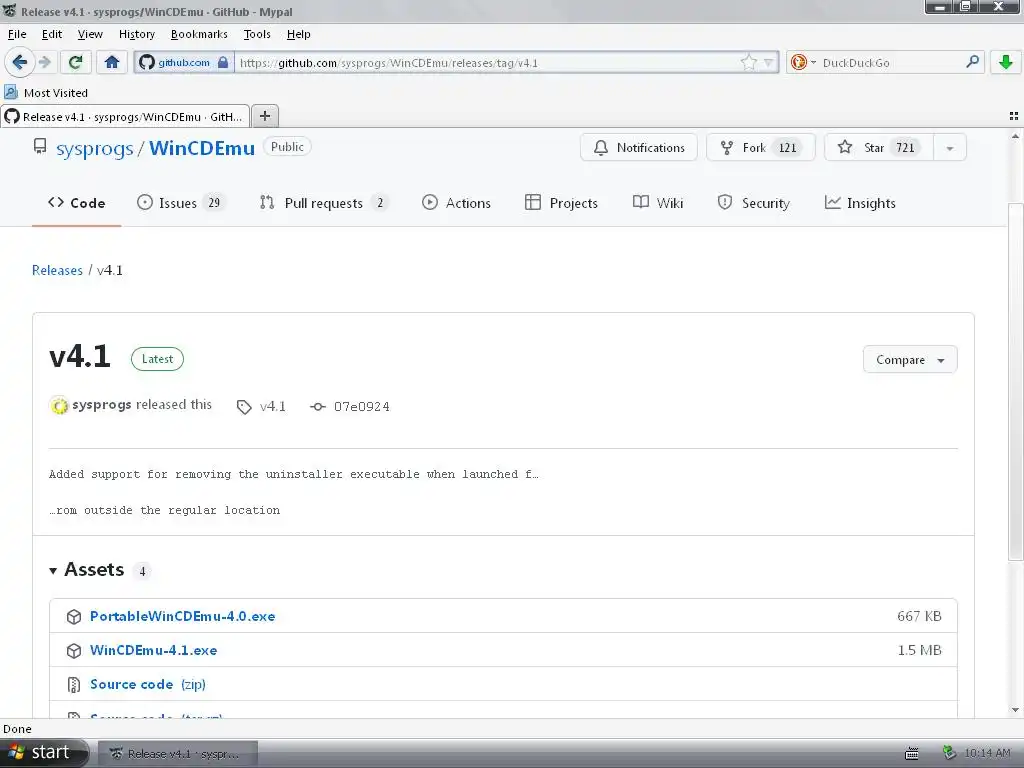
Task: Click the page vertical scrollbar thumb
Action: (x=1016, y=381)
